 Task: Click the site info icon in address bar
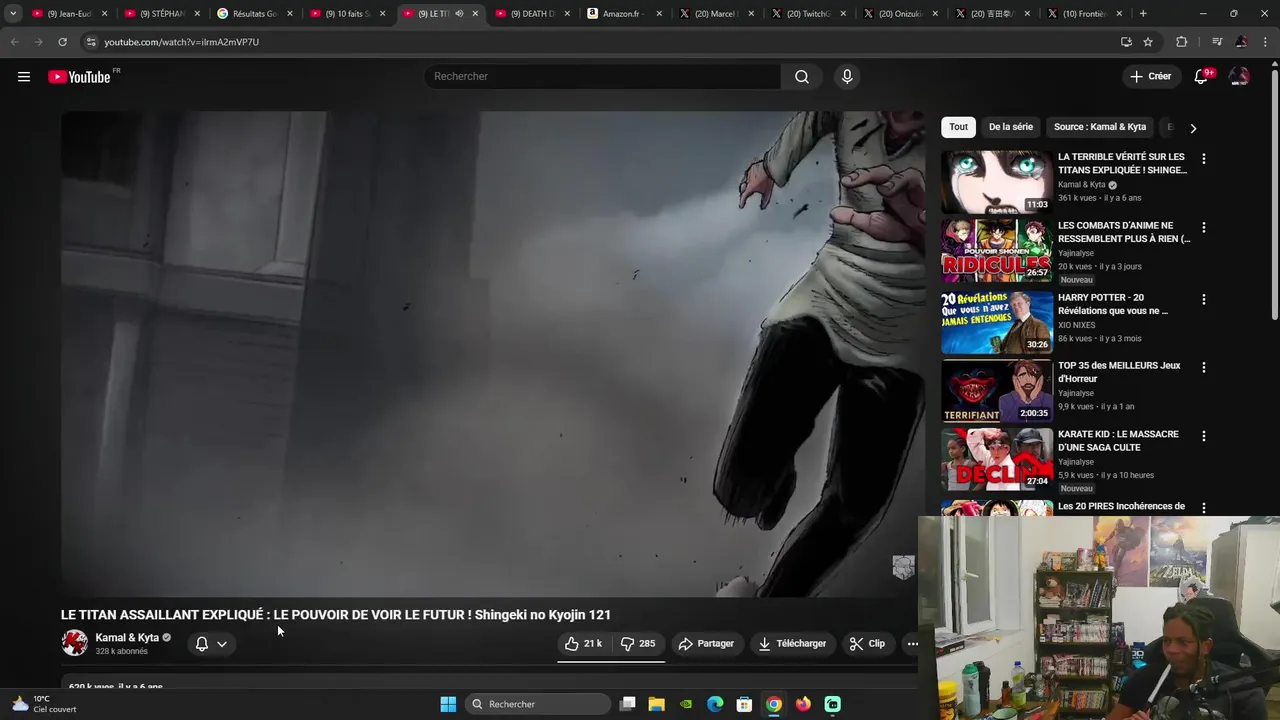91,42
